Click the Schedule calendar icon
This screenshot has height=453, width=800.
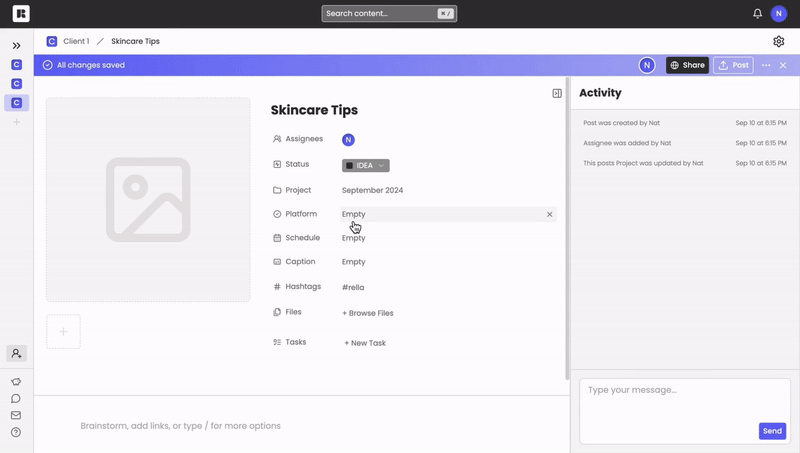[x=277, y=238]
